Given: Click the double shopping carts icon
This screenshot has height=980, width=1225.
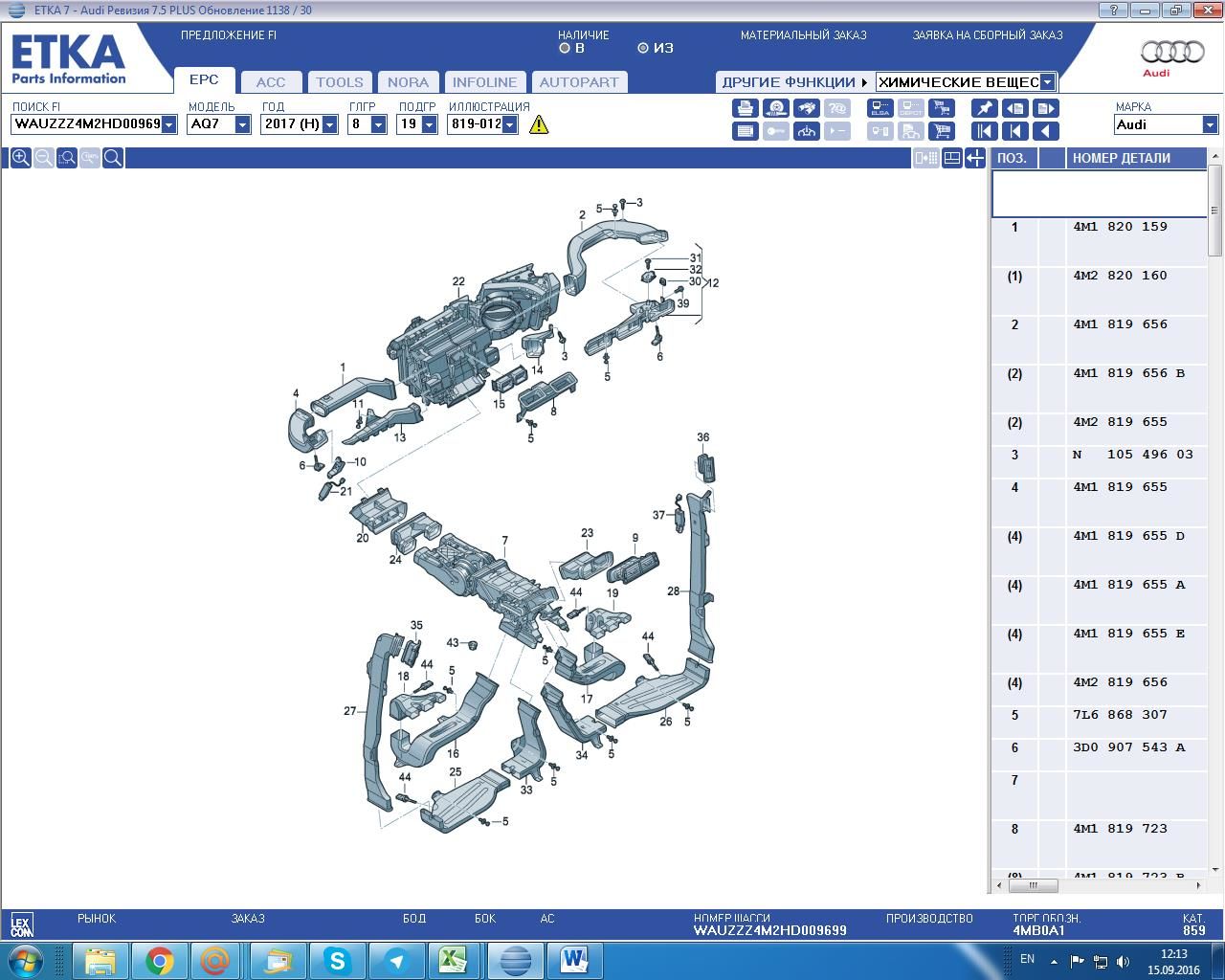Looking at the screenshot, I should pyautogui.click(x=942, y=131).
